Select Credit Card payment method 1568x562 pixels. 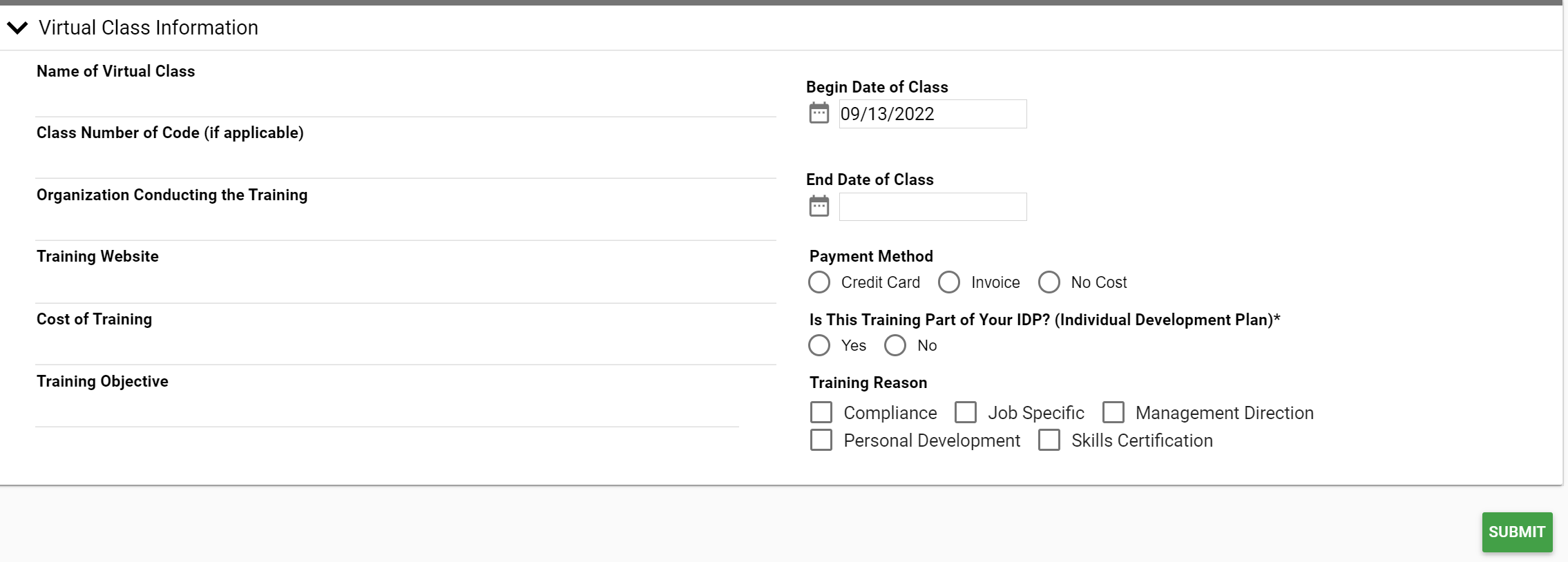pyautogui.click(x=819, y=282)
